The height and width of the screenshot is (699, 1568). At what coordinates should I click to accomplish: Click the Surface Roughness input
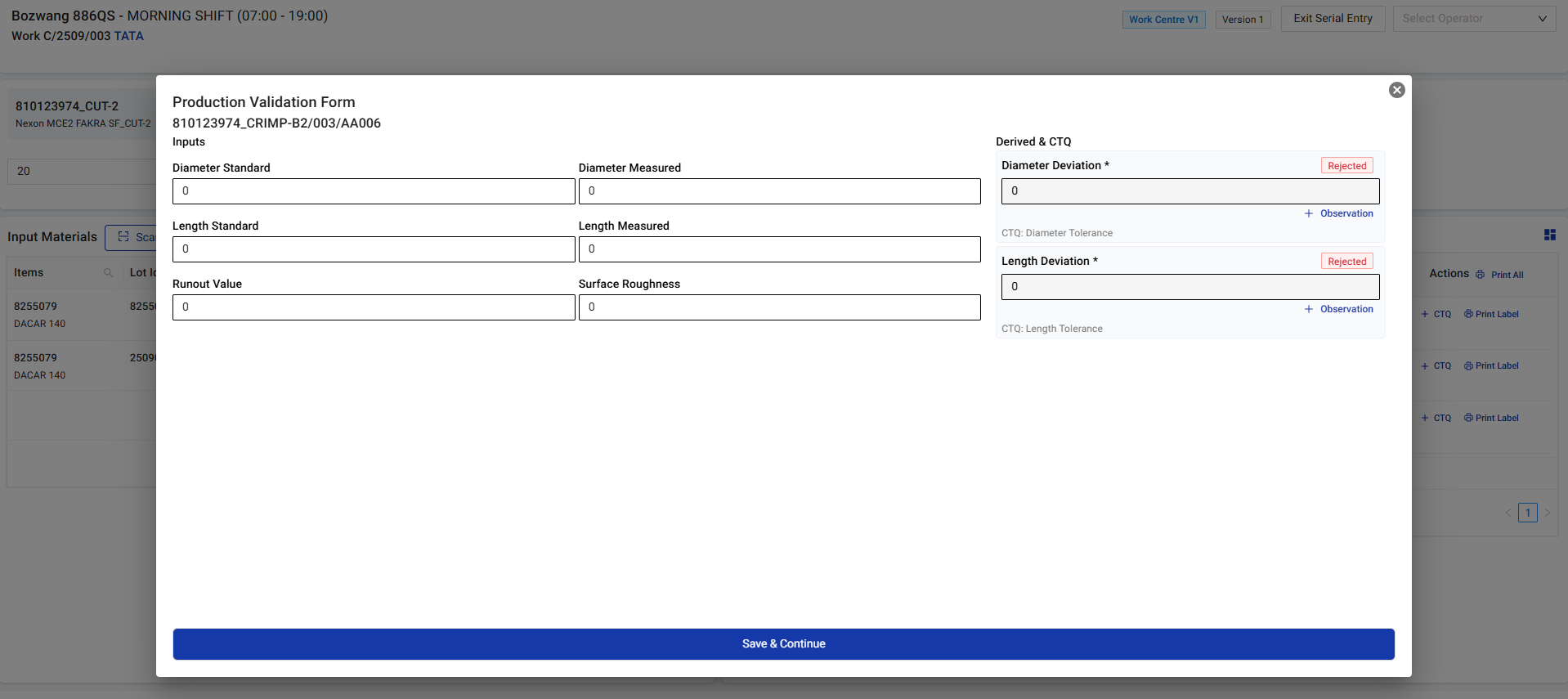[x=779, y=307]
